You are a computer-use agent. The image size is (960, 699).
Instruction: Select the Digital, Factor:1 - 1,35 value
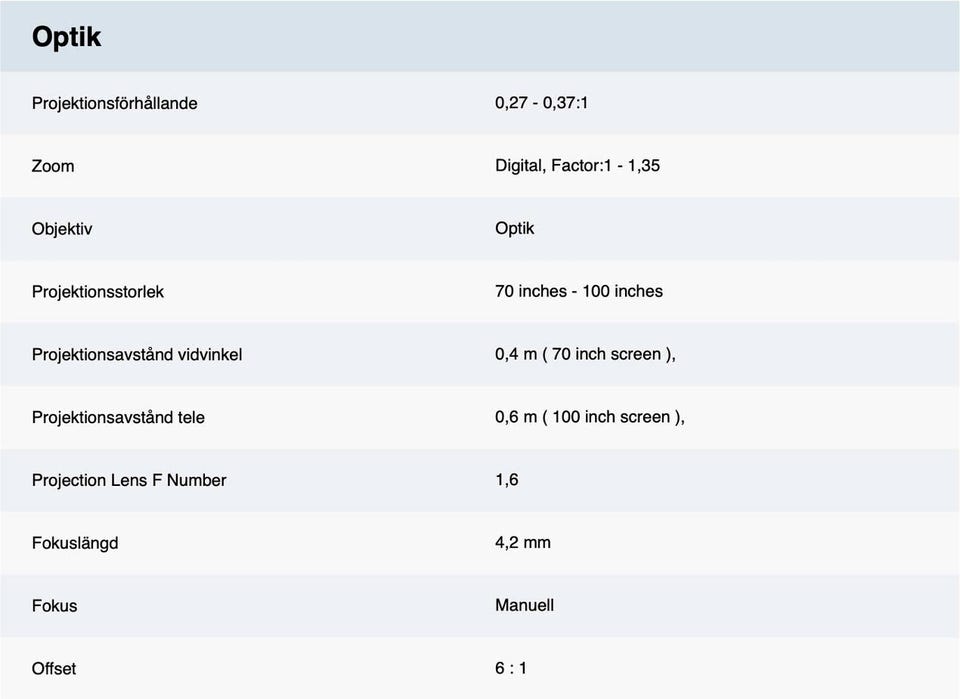pyautogui.click(x=577, y=166)
